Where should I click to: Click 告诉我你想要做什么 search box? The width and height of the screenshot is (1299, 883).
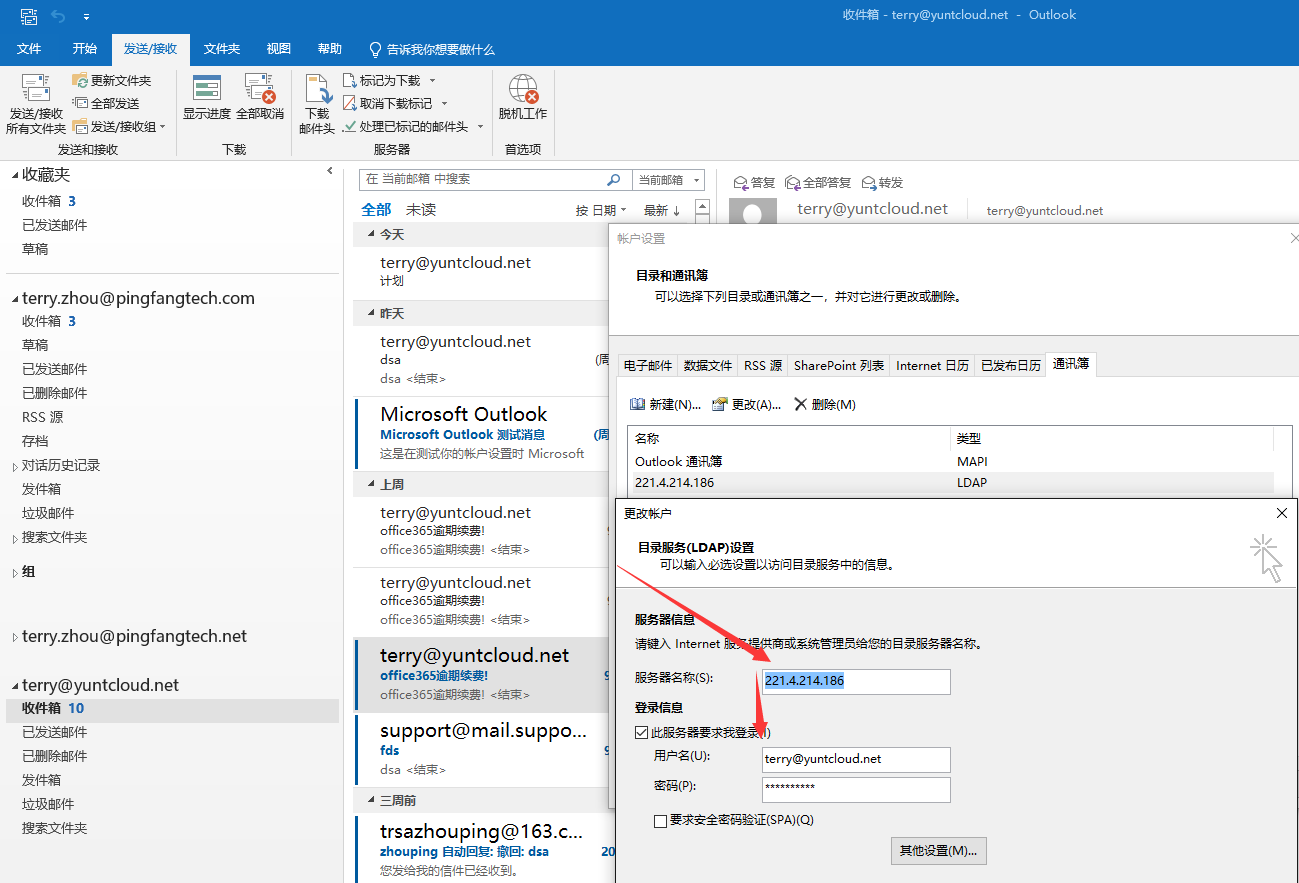(432, 49)
